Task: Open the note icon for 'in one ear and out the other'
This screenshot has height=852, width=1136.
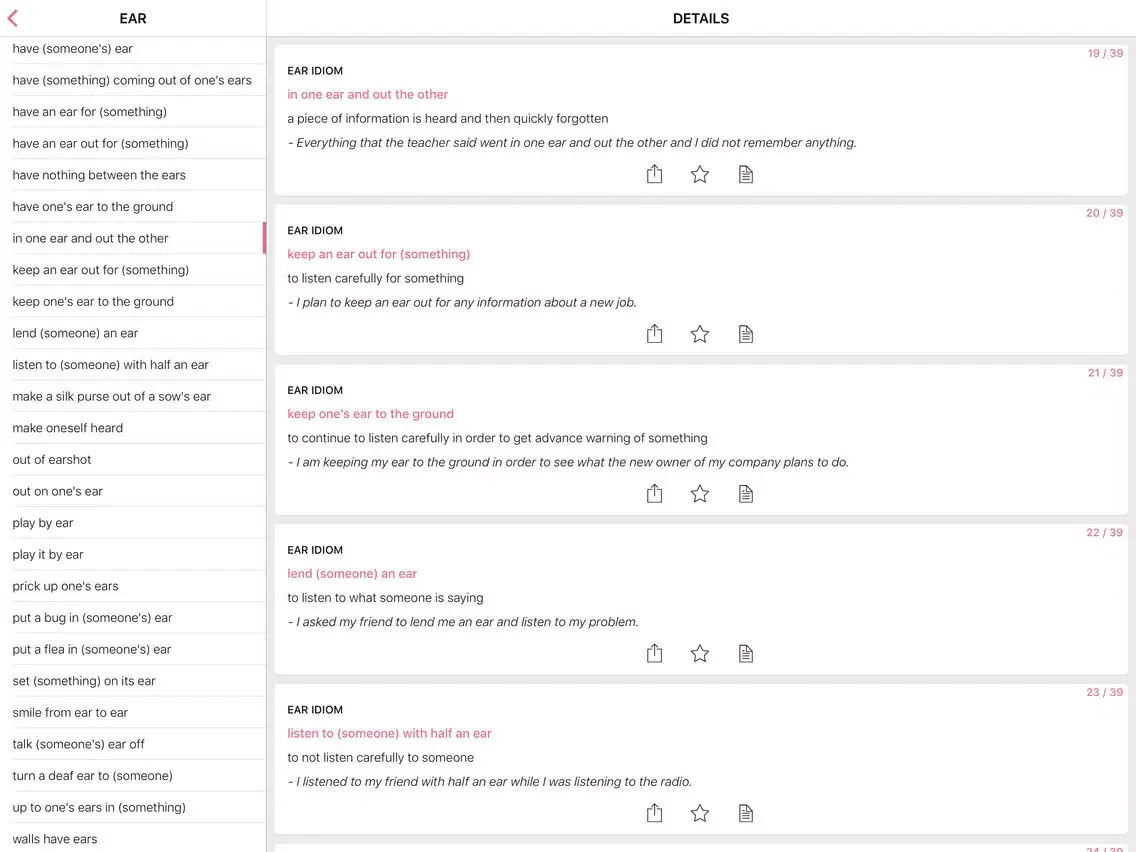Action: [x=746, y=174]
